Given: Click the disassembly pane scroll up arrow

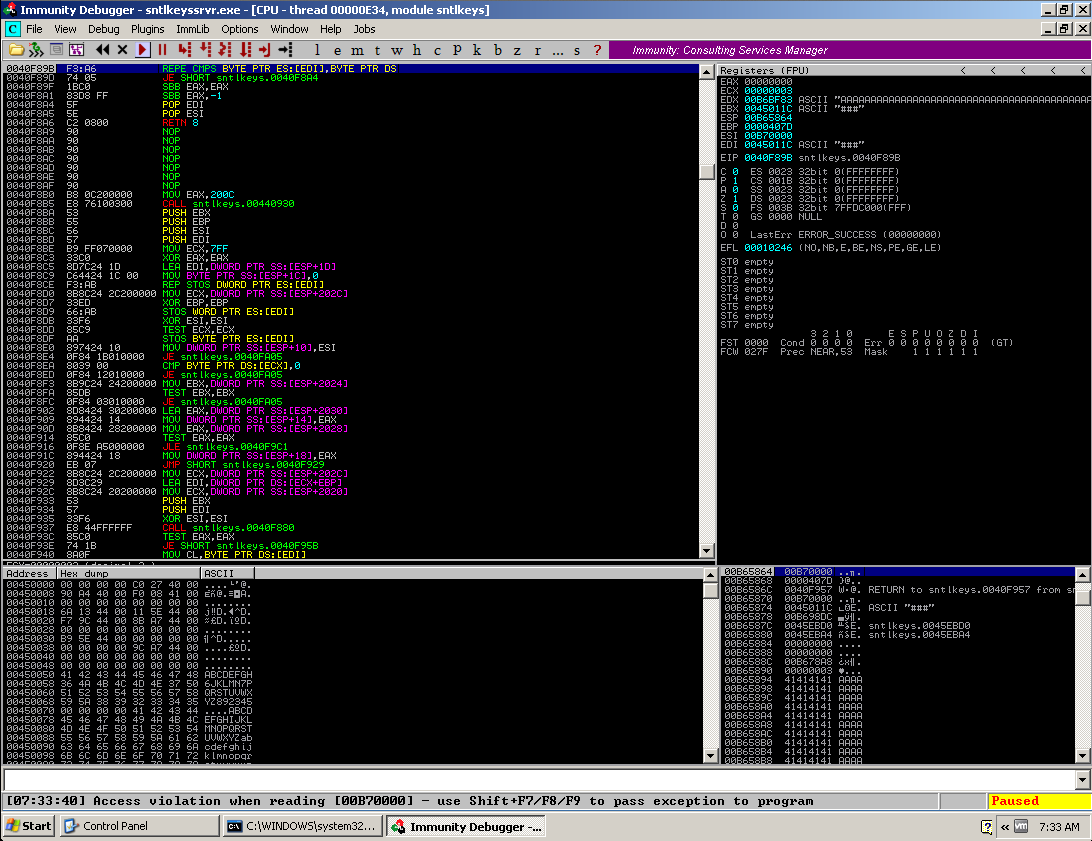Looking at the screenshot, I should pyautogui.click(x=707, y=72).
